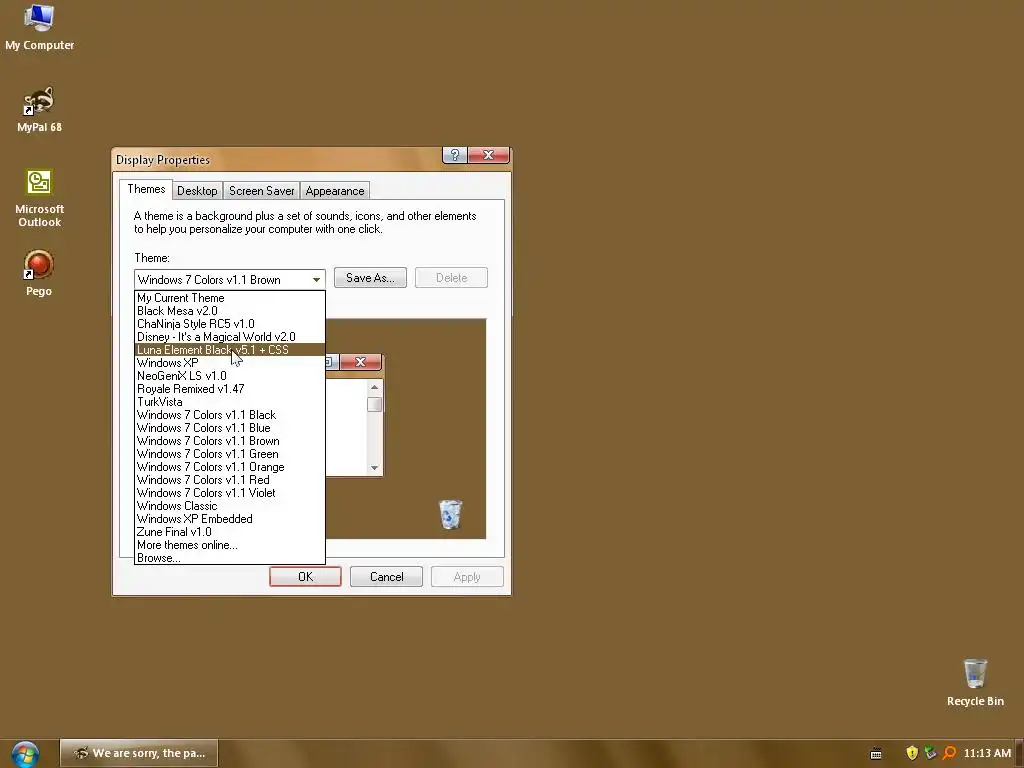Select the TurkVista theme
The image size is (1024, 768).
coord(230,402)
